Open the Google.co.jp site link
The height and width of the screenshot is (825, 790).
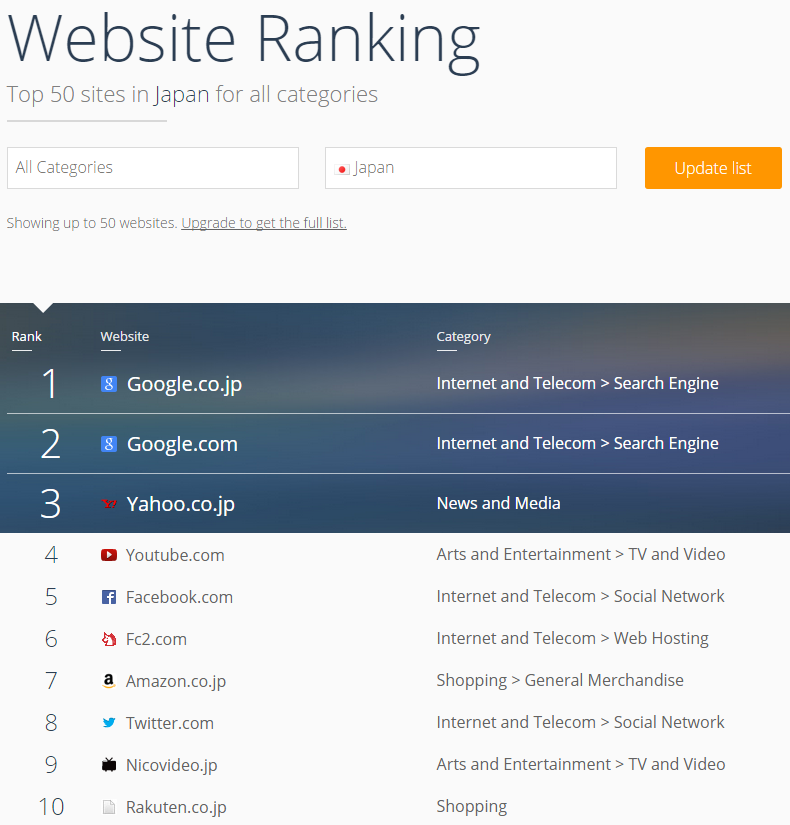point(184,385)
